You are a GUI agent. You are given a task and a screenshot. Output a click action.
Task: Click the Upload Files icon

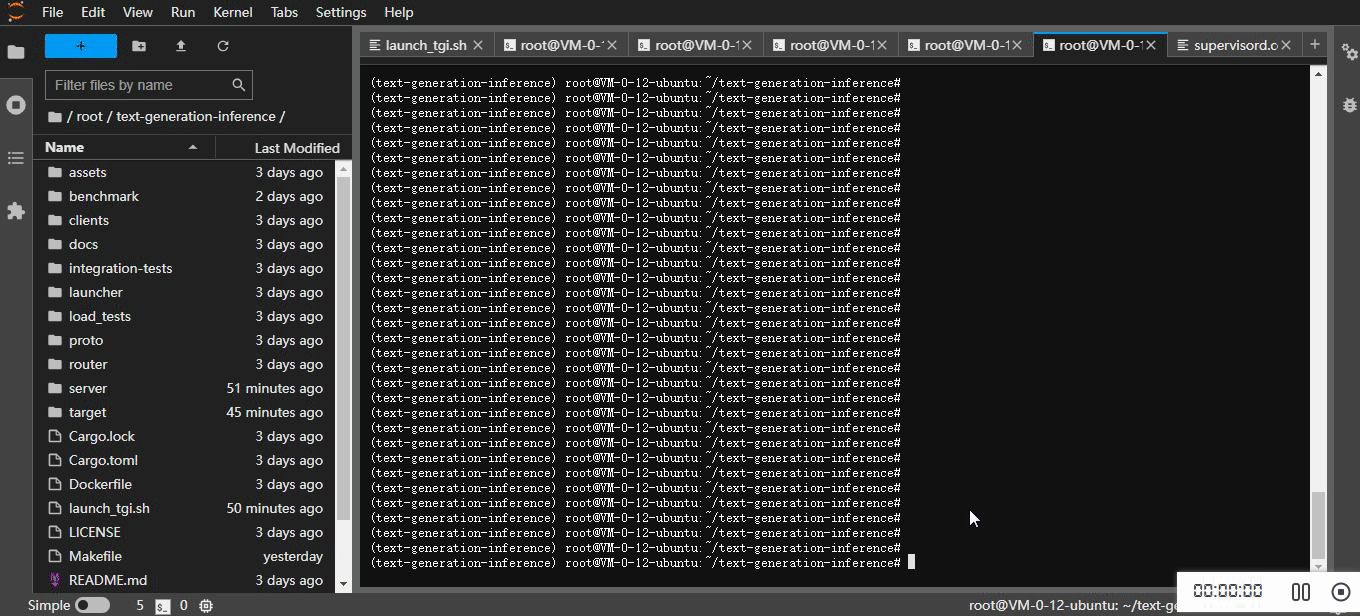tap(181, 46)
